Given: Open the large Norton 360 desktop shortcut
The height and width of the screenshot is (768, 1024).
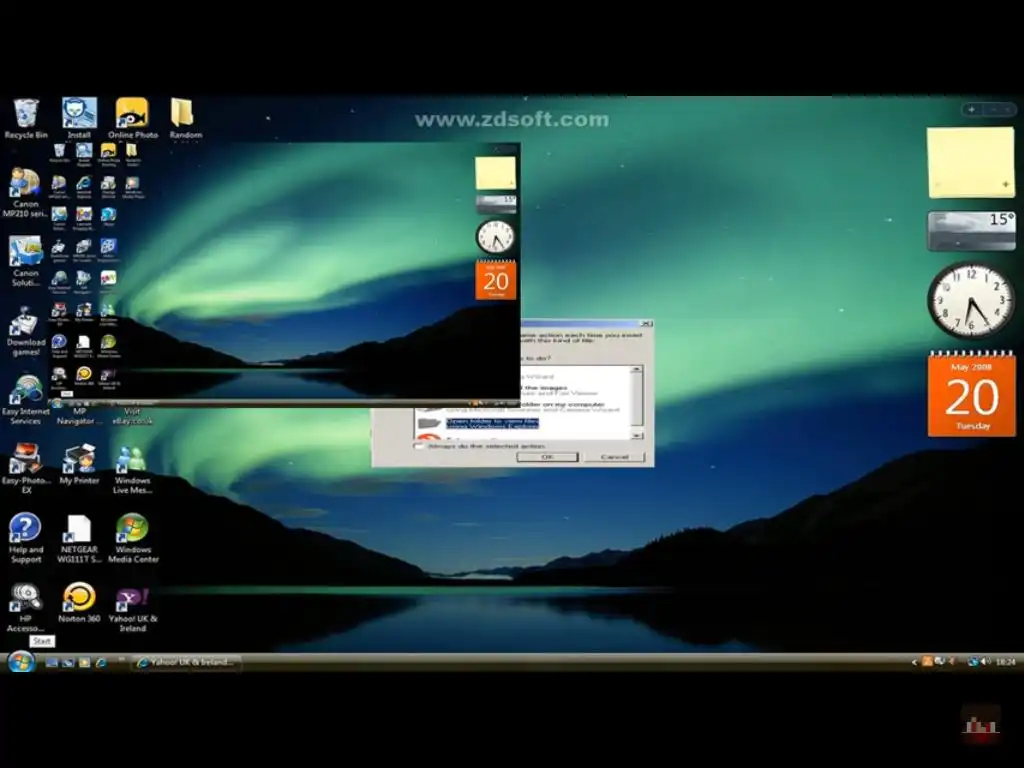Looking at the screenshot, I should pyautogui.click(x=79, y=602).
